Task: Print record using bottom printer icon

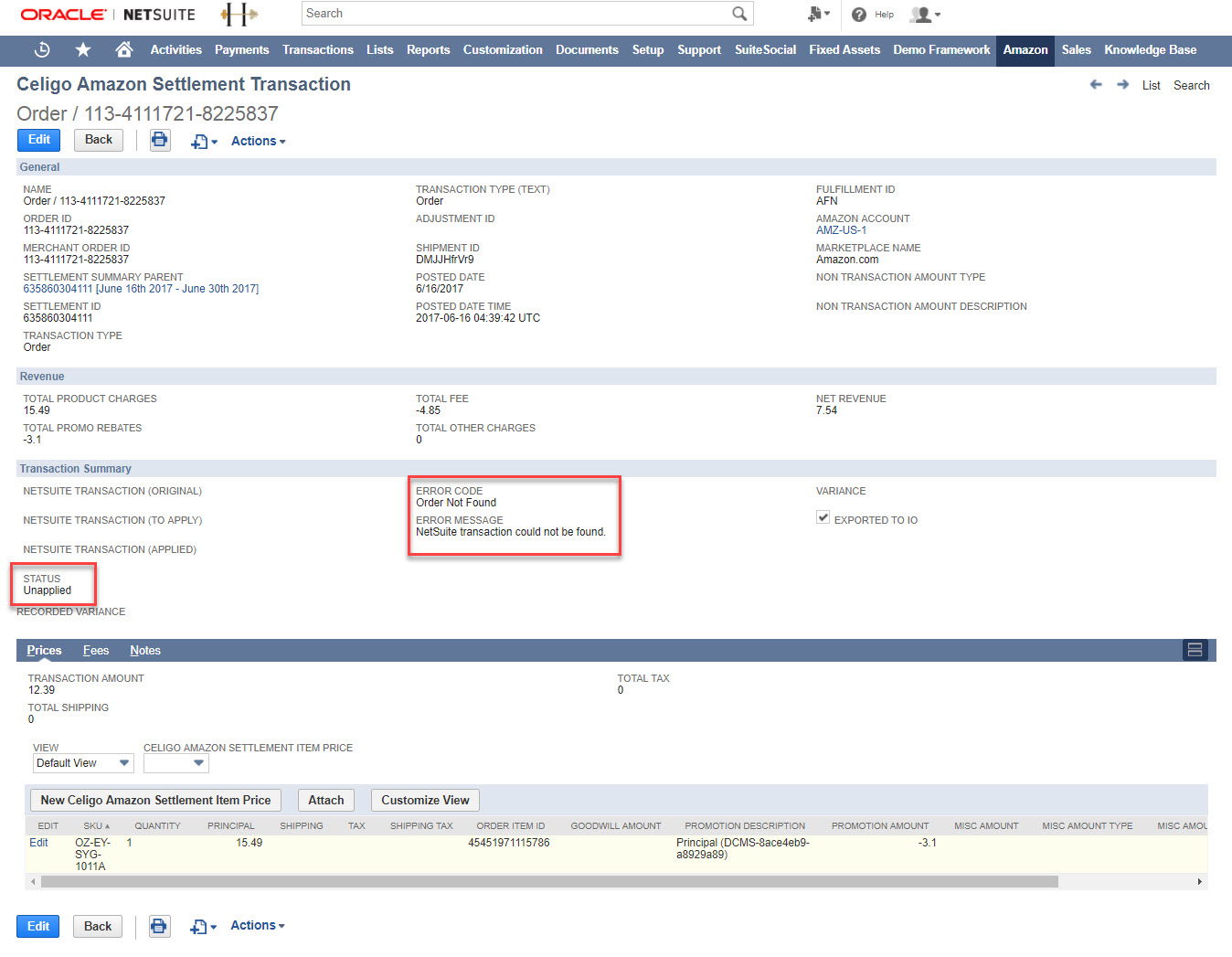Action: click(x=159, y=926)
